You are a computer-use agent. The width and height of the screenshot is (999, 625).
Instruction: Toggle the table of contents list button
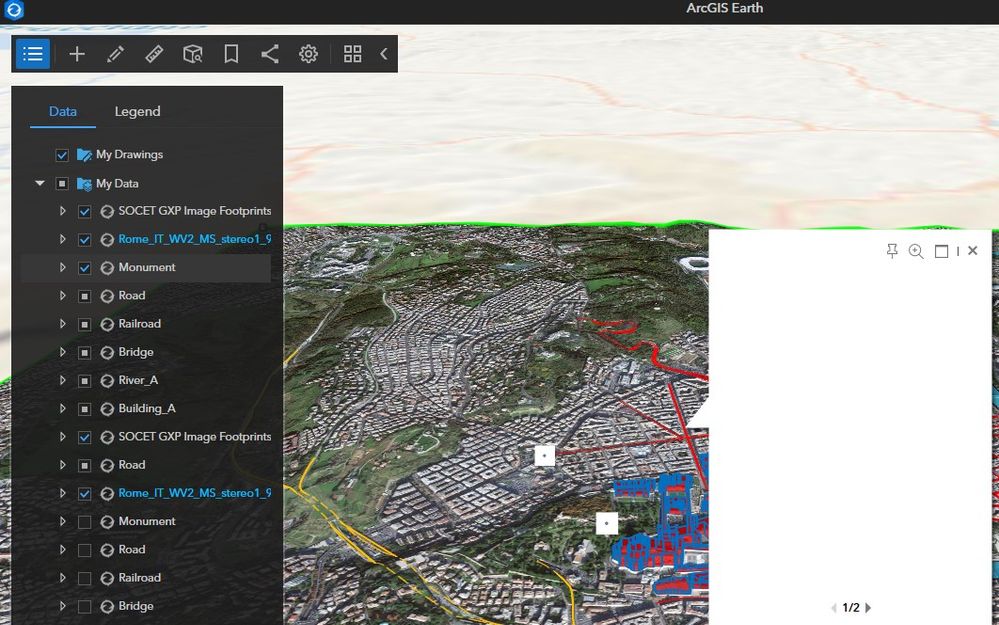pos(33,54)
